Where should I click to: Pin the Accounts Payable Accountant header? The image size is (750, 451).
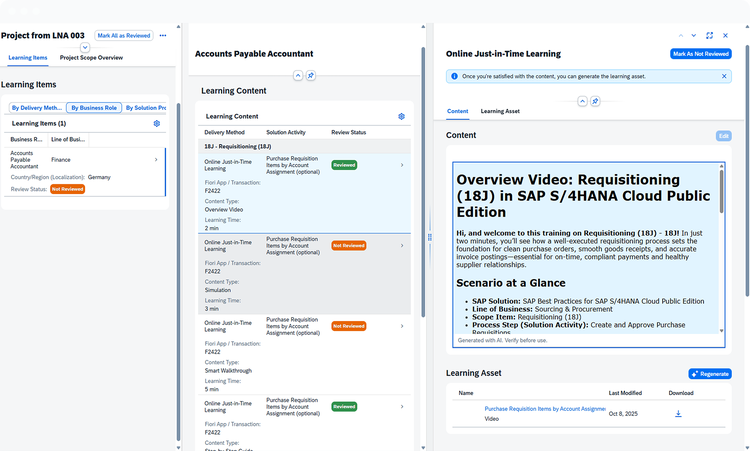tap(311, 76)
